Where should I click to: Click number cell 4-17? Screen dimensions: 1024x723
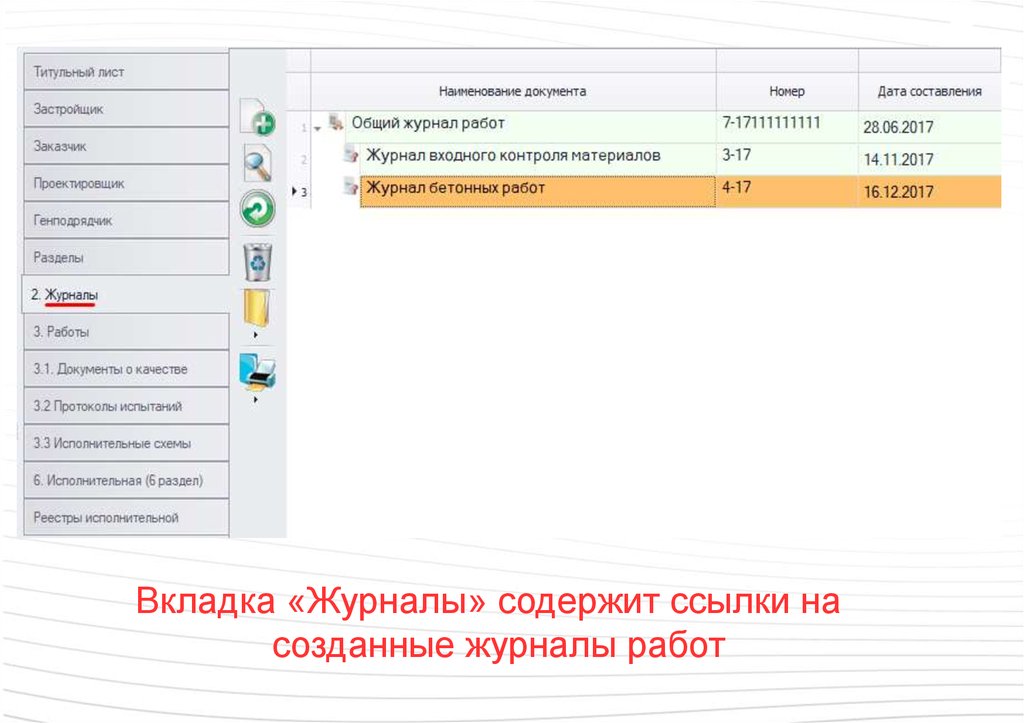click(x=787, y=191)
